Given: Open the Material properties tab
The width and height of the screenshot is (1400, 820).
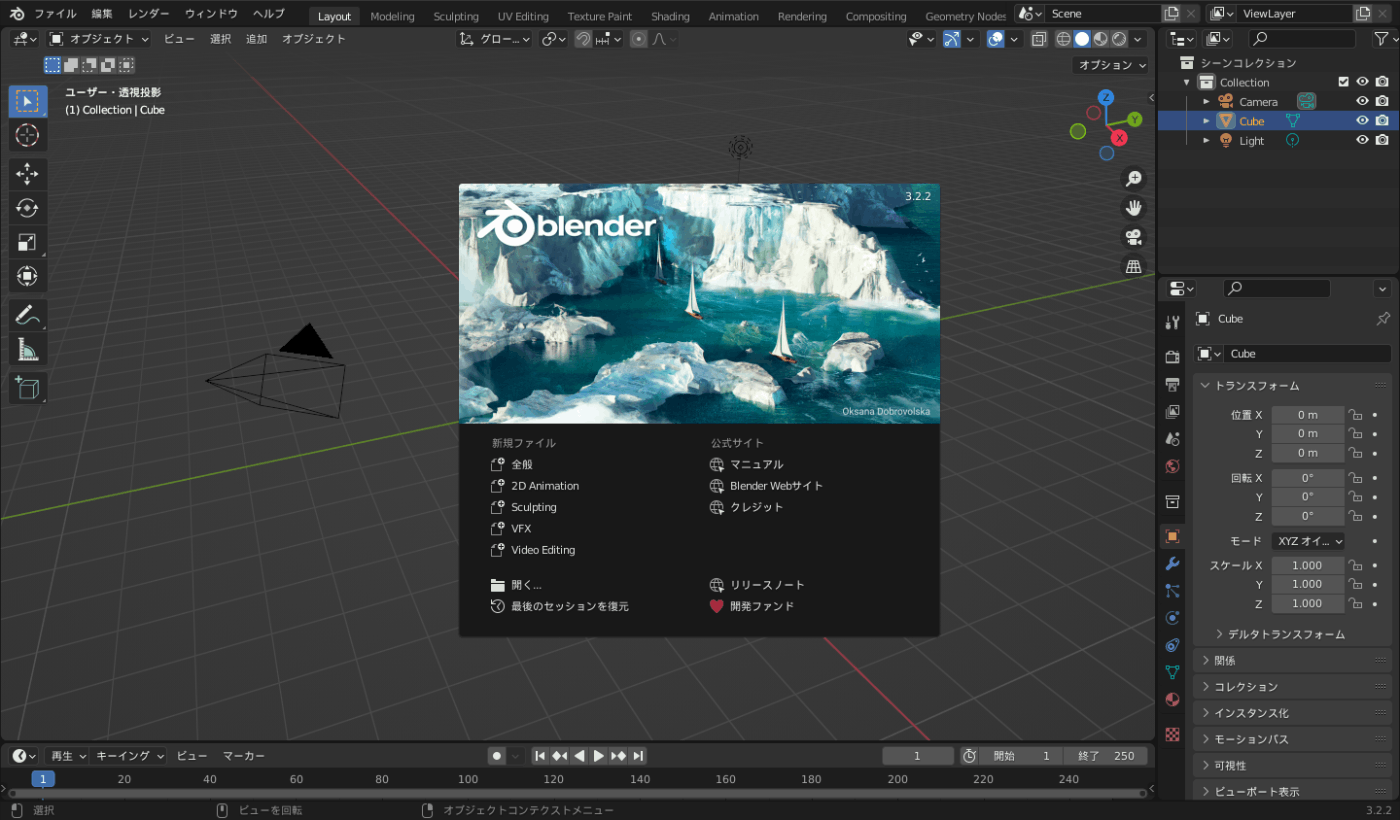Looking at the screenshot, I should click(x=1173, y=699).
